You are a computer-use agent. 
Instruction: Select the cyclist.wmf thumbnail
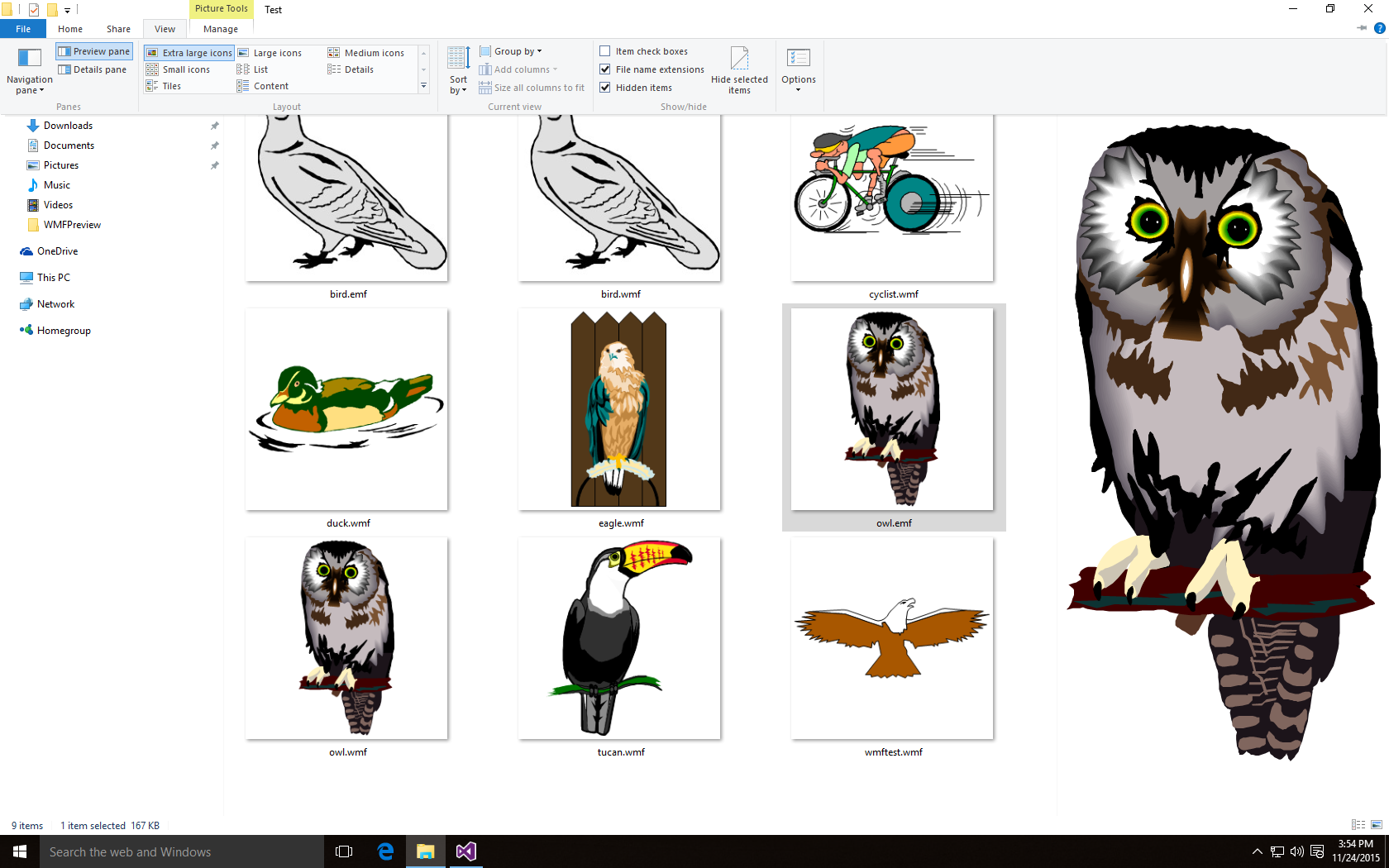[x=892, y=198]
